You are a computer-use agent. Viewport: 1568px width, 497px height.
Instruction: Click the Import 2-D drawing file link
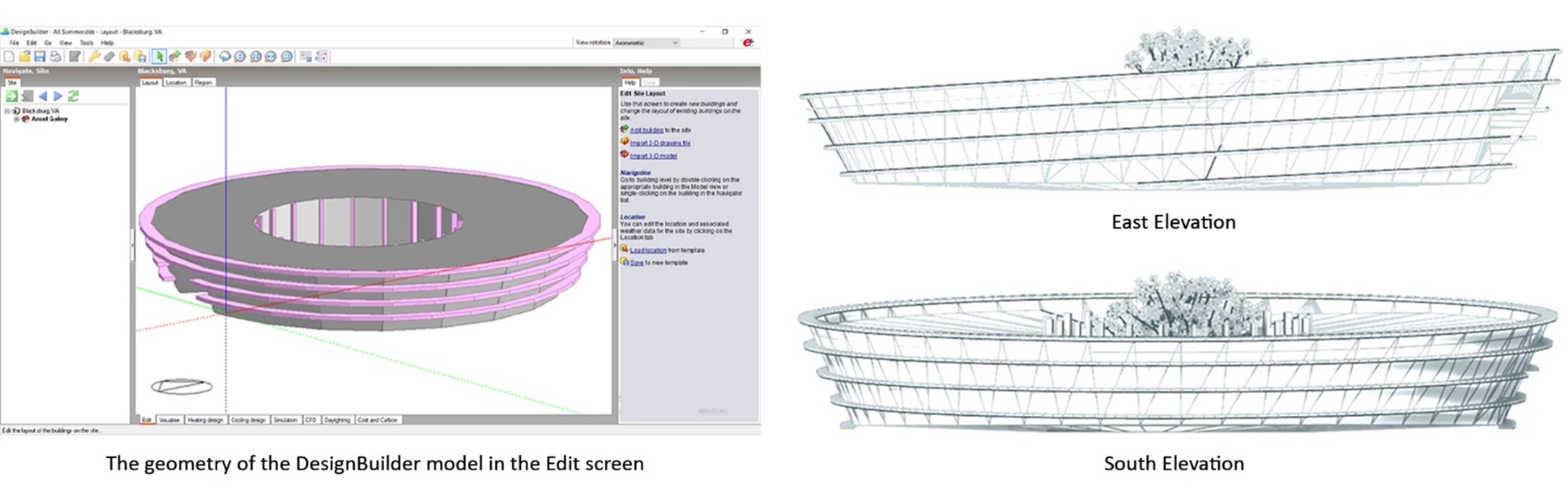pos(660,143)
